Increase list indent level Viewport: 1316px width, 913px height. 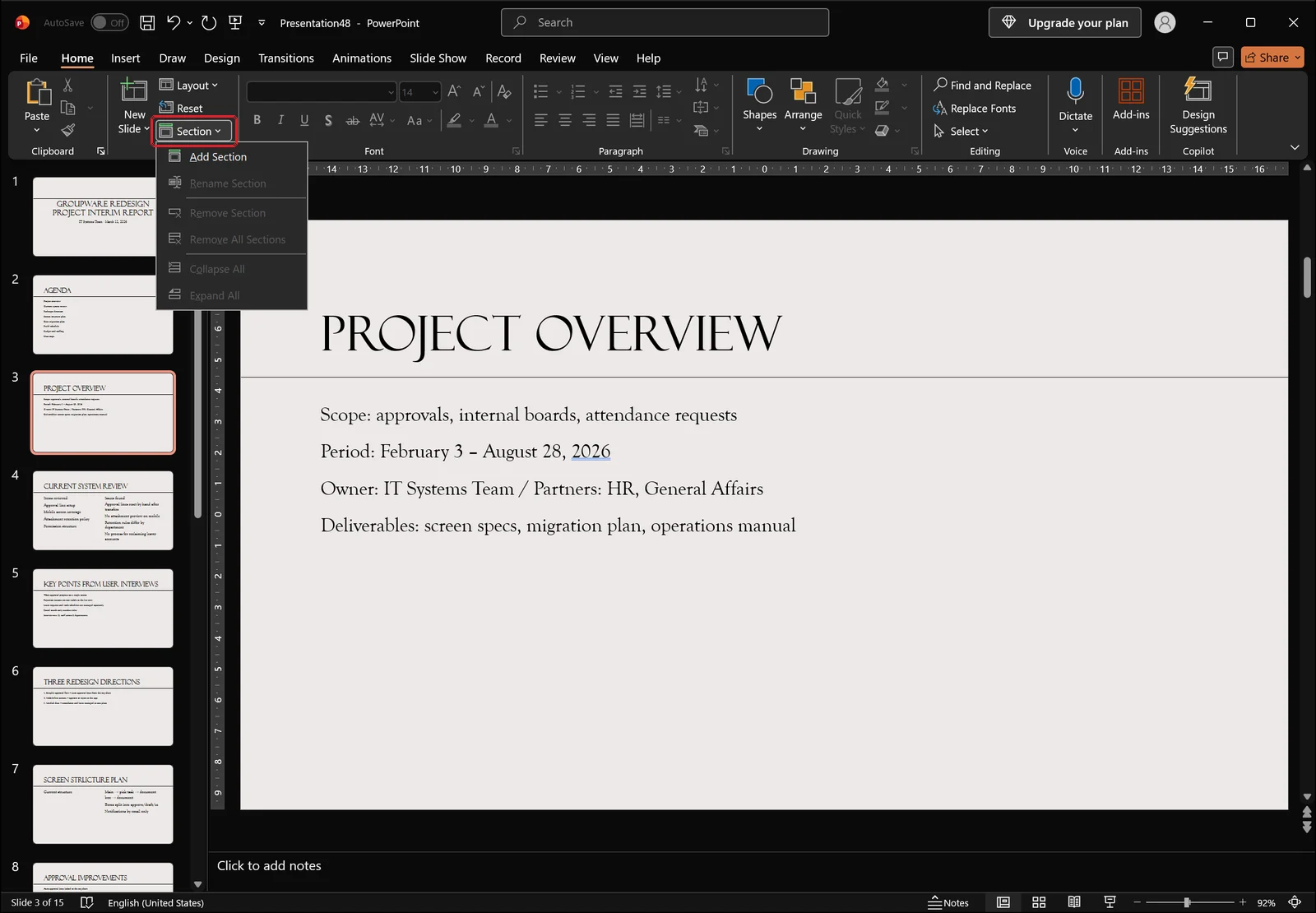click(x=639, y=91)
